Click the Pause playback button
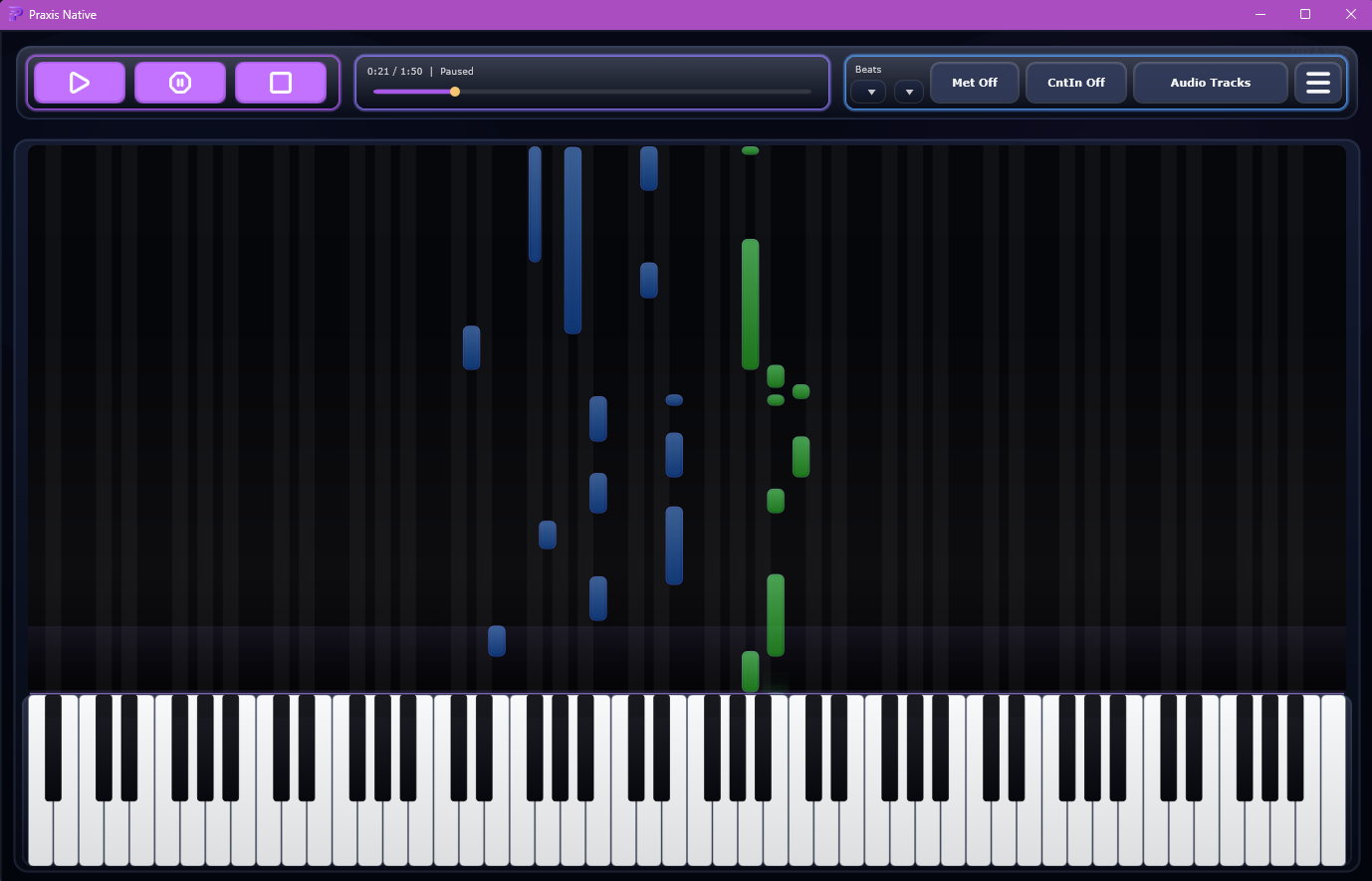The height and width of the screenshot is (881, 1372). pos(180,83)
